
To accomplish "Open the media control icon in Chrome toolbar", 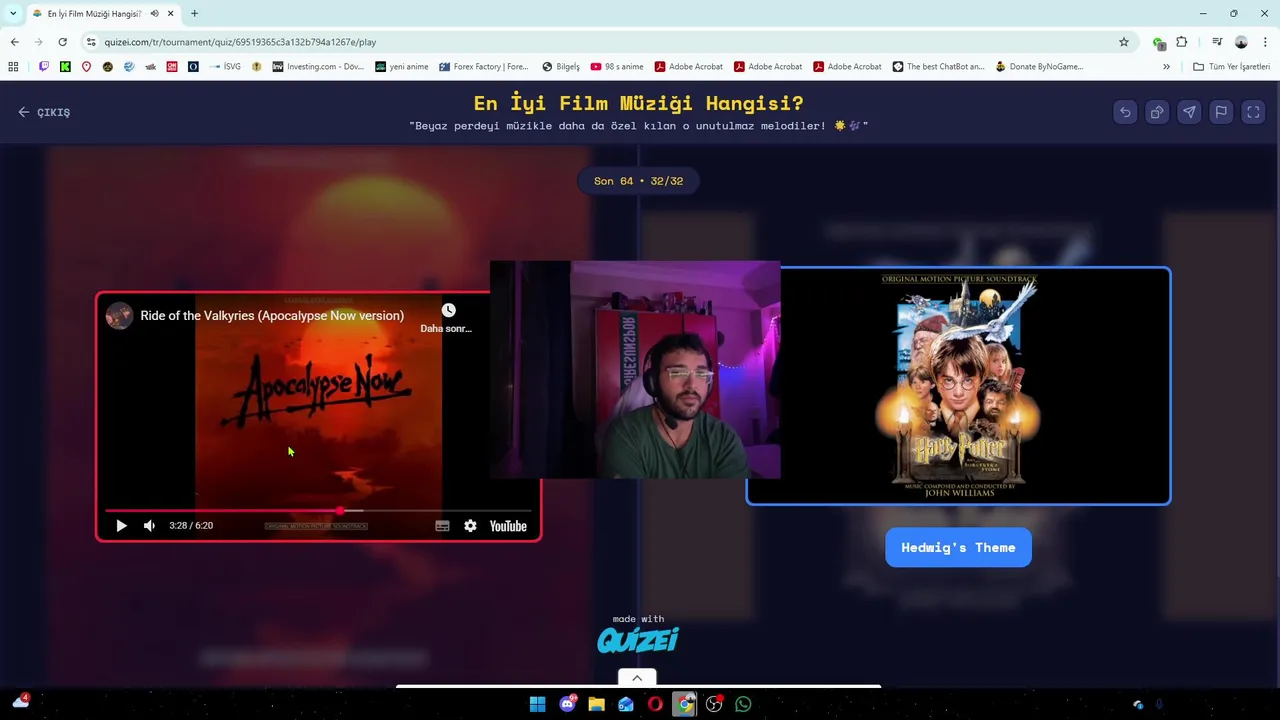I will pos(1217,42).
